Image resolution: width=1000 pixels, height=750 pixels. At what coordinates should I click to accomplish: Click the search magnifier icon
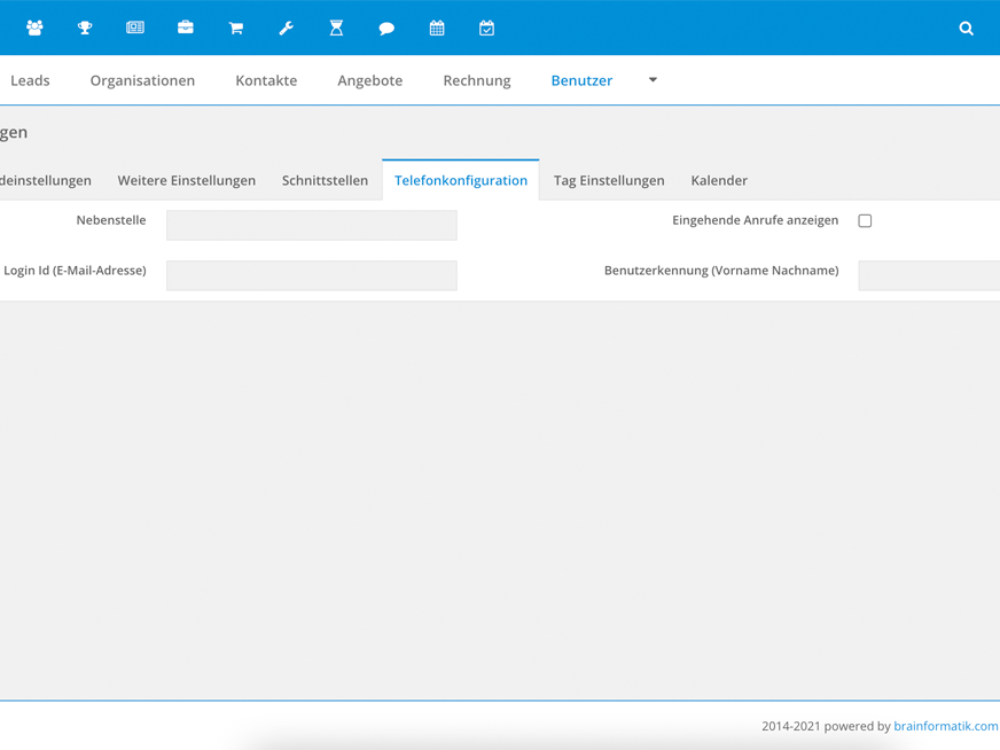coord(966,28)
